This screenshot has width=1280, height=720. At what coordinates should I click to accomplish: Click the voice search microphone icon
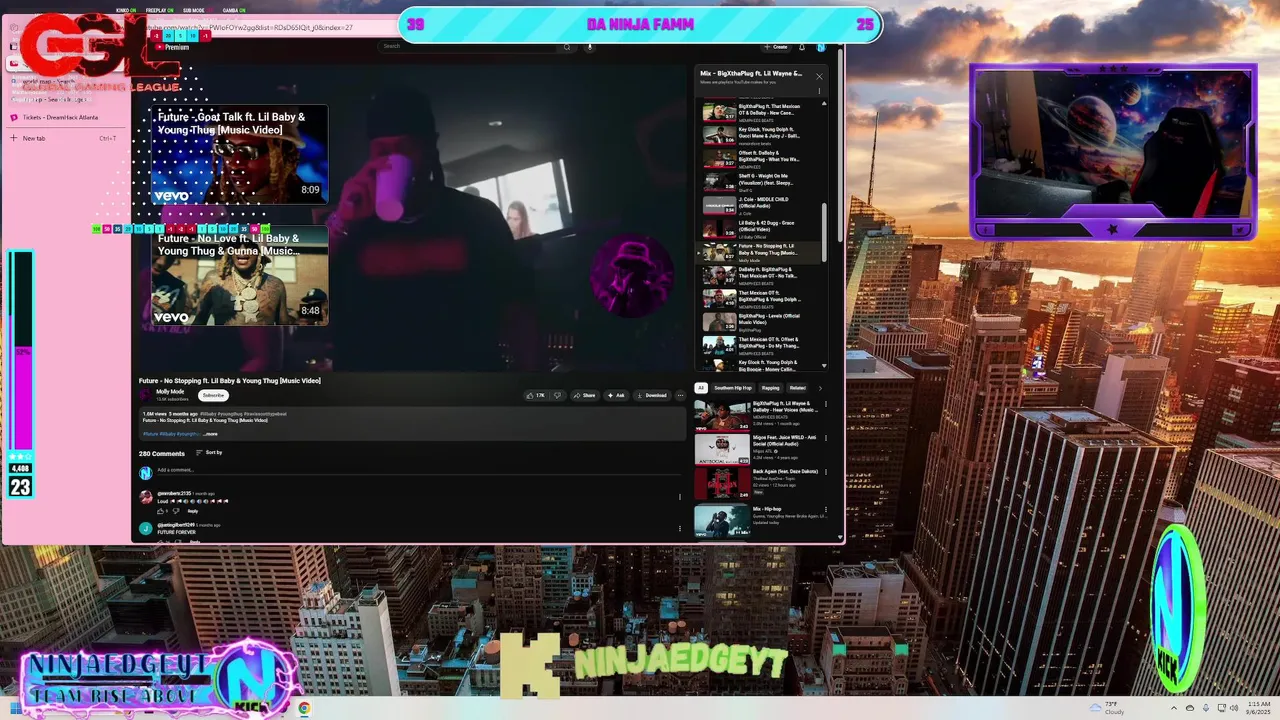[x=590, y=47]
